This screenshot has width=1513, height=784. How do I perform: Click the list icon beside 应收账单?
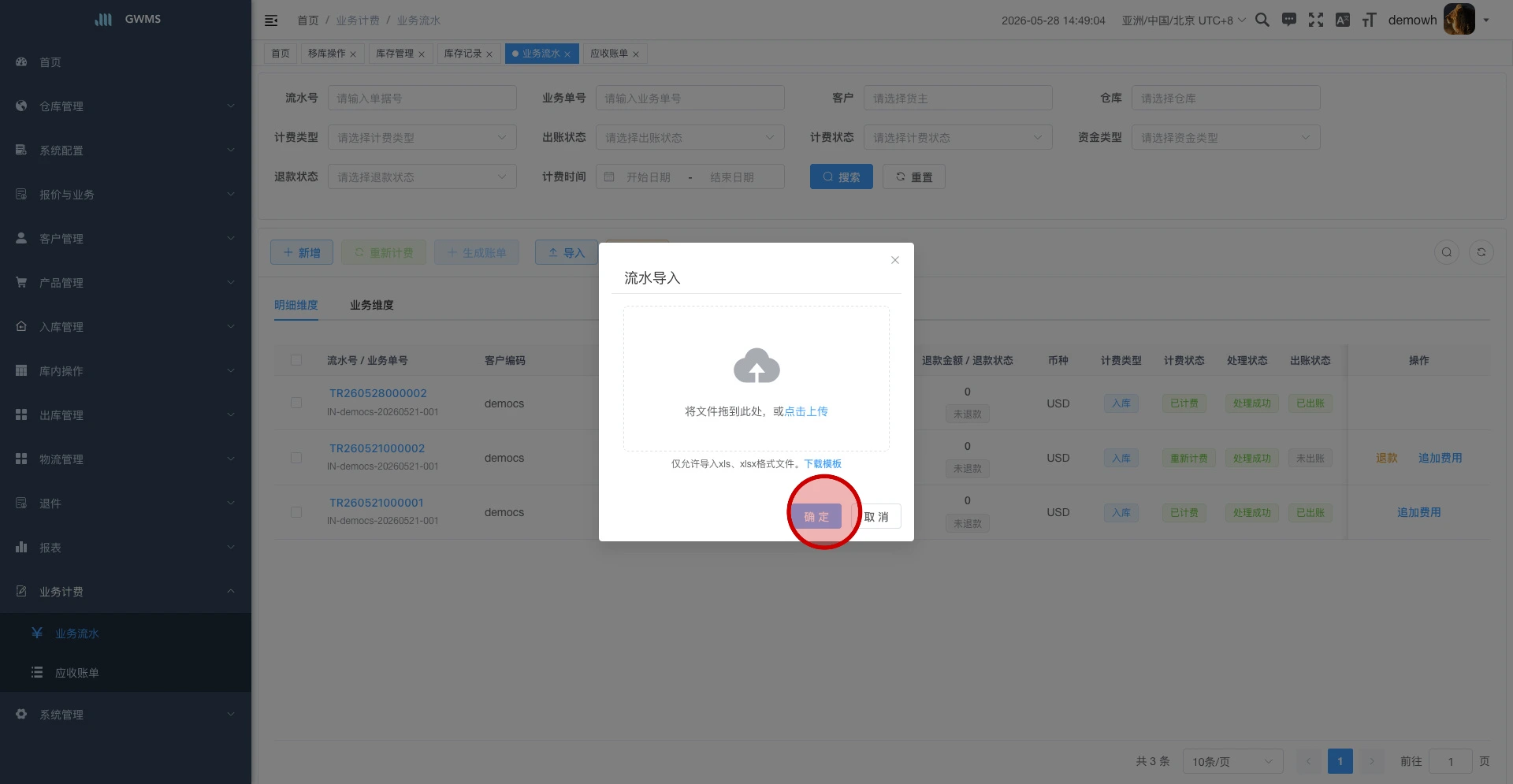click(x=37, y=672)
